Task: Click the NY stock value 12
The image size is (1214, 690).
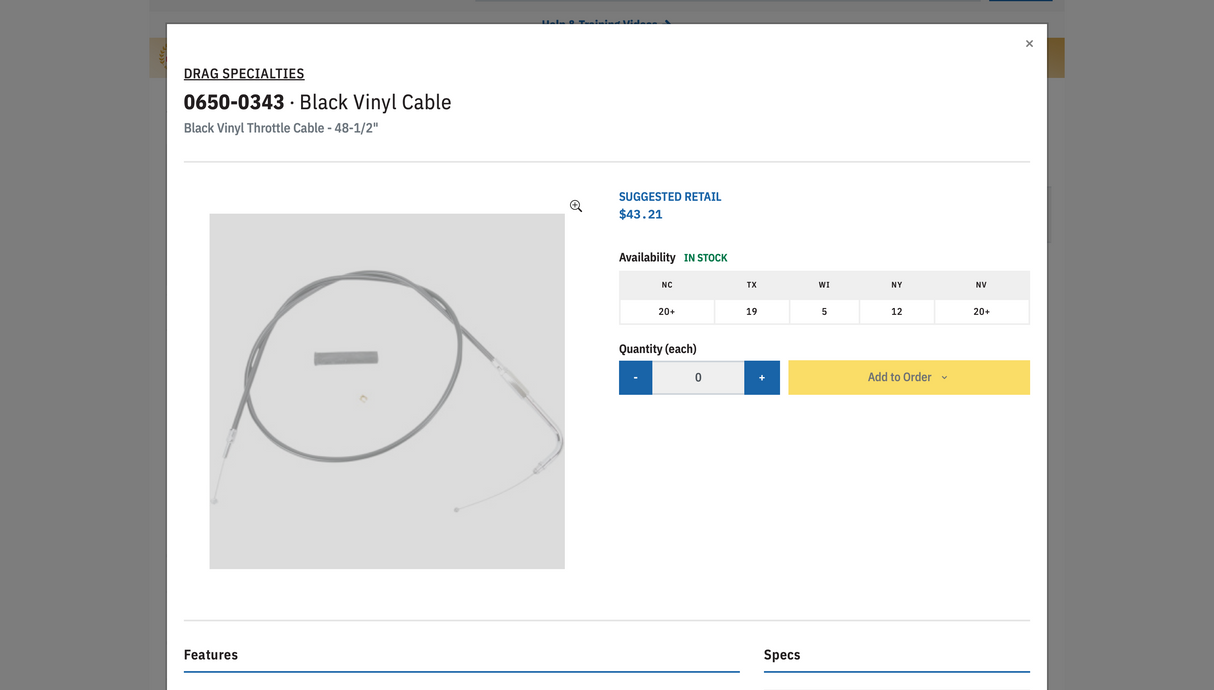Action: click(x=897, y=312)
